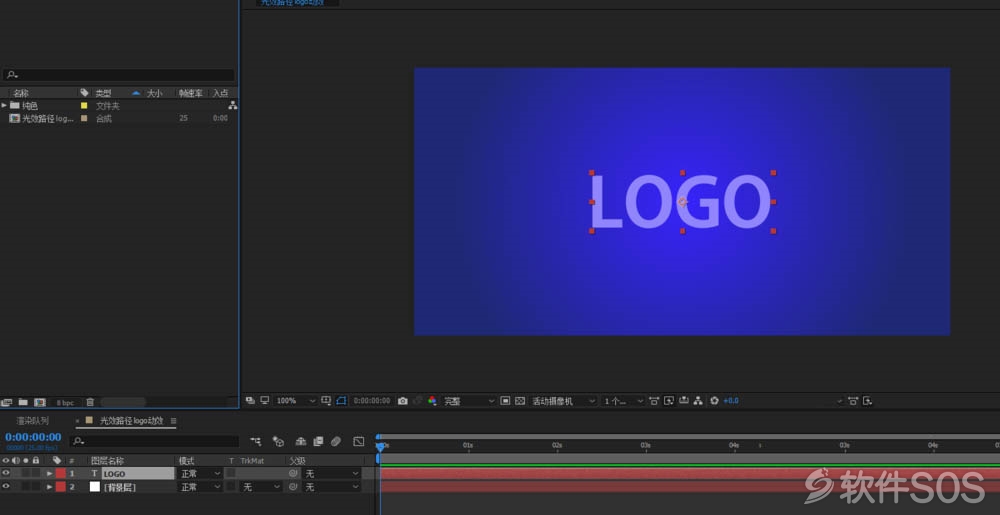Image resolution: width=1000 pixels, height=515 pixels.
Task: Click the +0.0 exposure value
Action: 731,401
